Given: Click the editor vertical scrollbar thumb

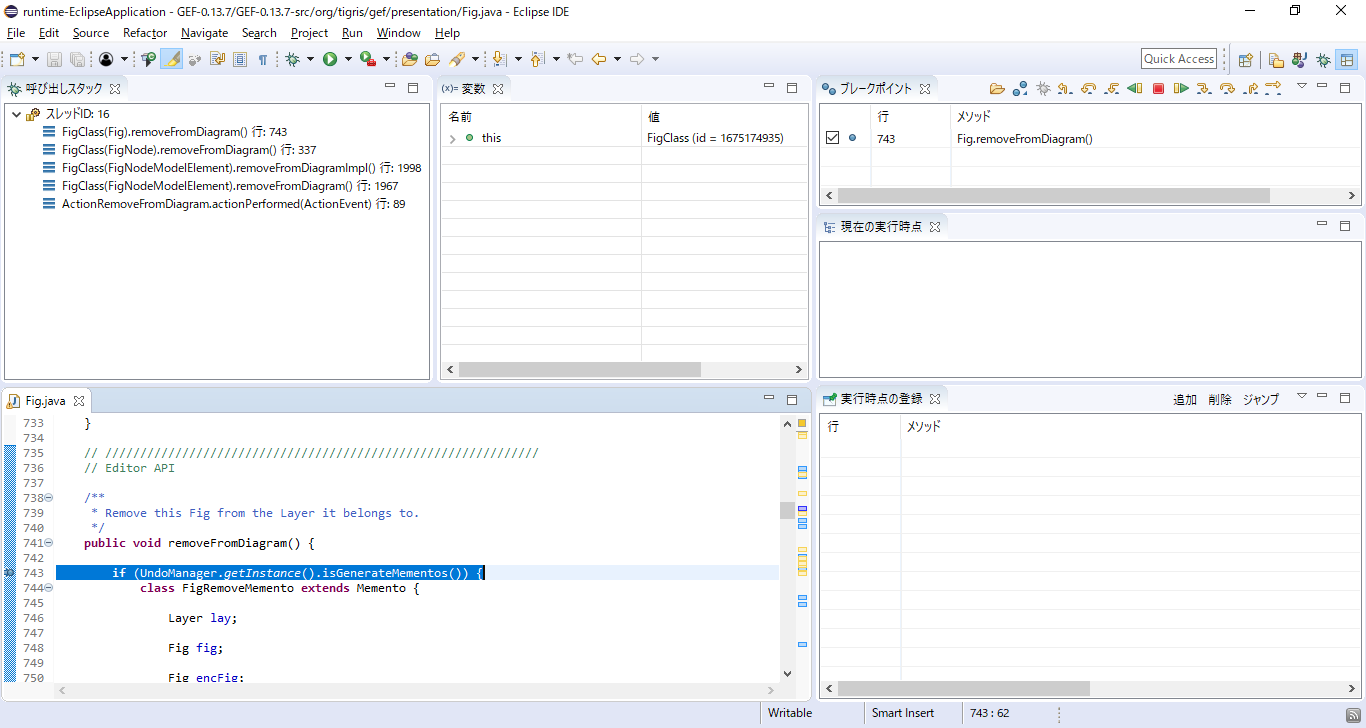Looking at the screenshot, I should pyautogui.click(x=787, y=510).
